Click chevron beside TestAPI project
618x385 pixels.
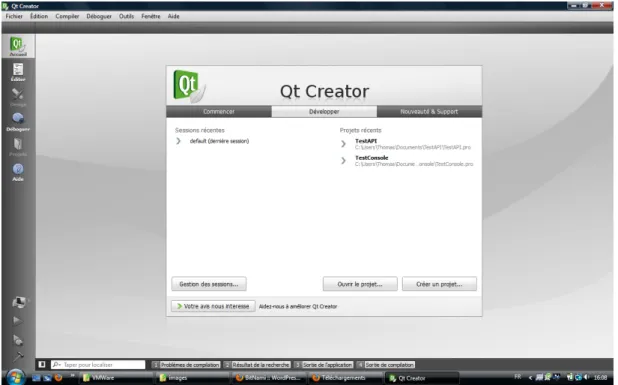tap(343, 144)
